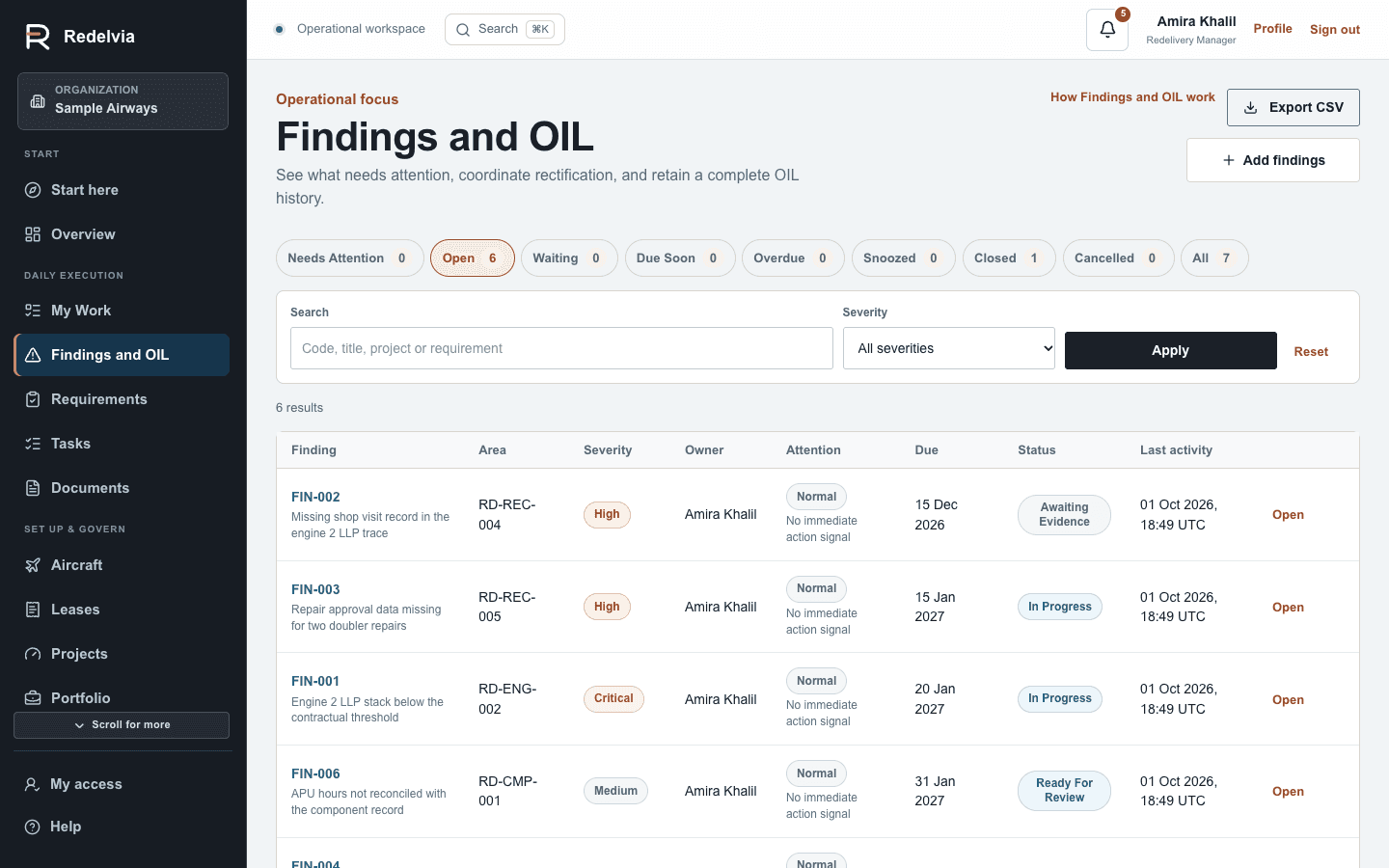The image size is (1389, 868).
Task: Click the Overview dashboard icon
Action: tap(33, 234)
